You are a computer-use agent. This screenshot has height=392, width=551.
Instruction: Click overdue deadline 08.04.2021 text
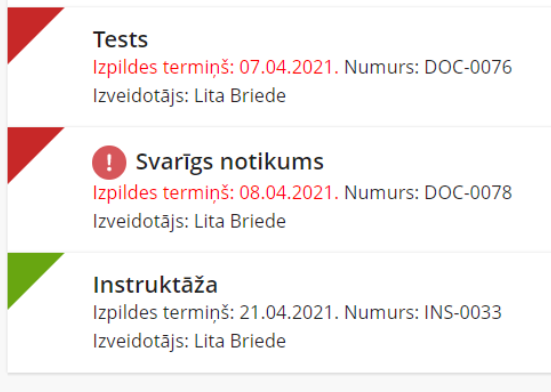[289, 192]
